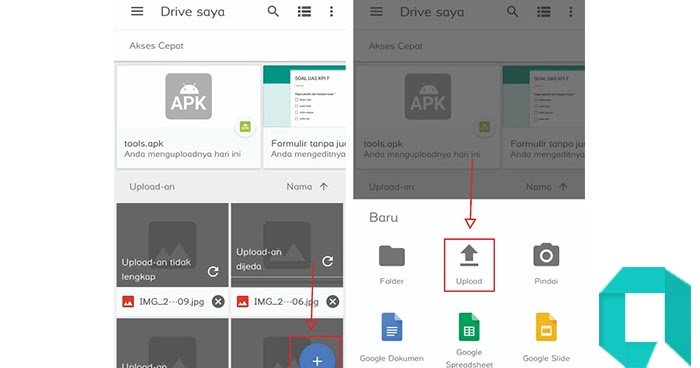Click 'Akses Cepat' heading on left screen
This screenshot has height=368, width=700.
tap(156, 46)
